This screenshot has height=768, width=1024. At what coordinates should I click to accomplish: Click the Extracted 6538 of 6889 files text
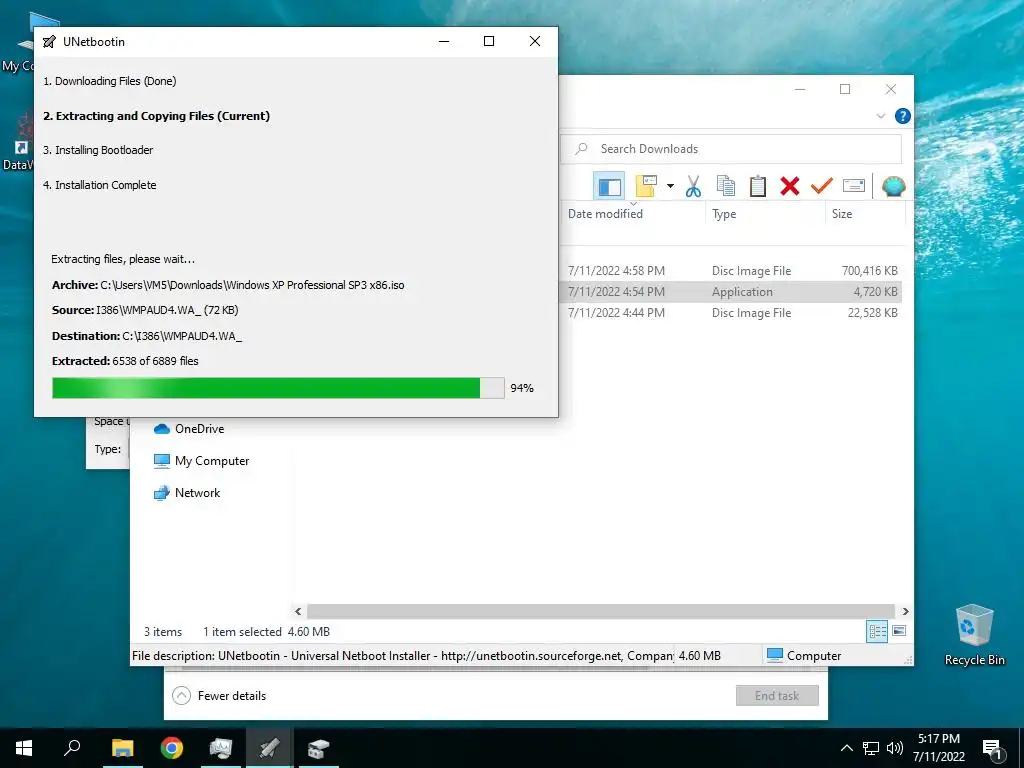coord(125,361)
